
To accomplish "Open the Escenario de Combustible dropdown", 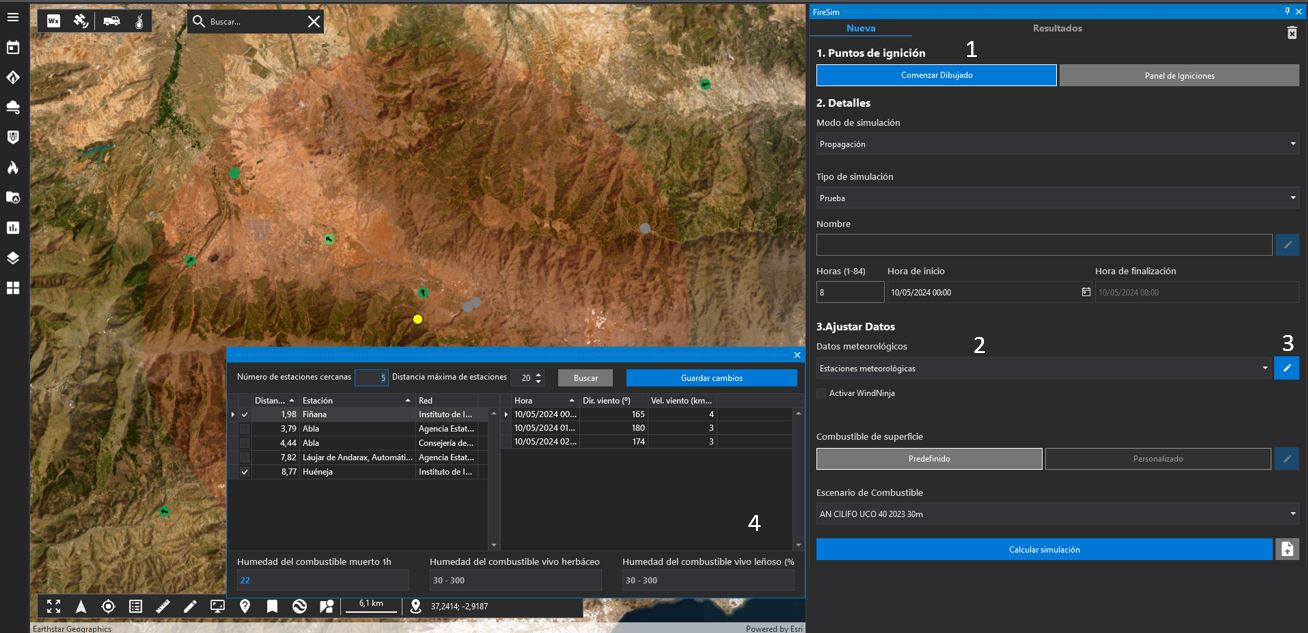I will [1057, 514].
